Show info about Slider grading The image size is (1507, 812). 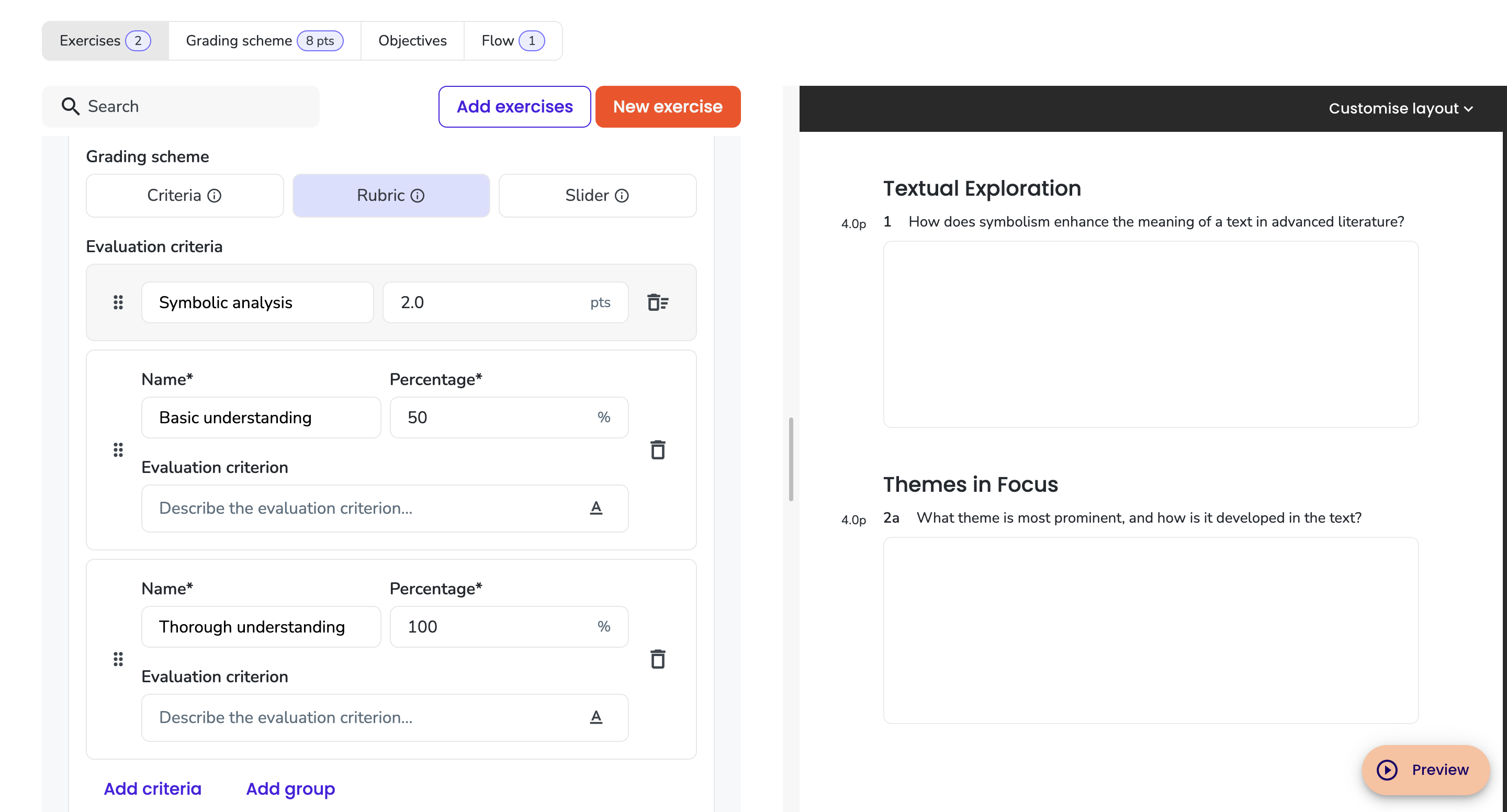point(622,195)
